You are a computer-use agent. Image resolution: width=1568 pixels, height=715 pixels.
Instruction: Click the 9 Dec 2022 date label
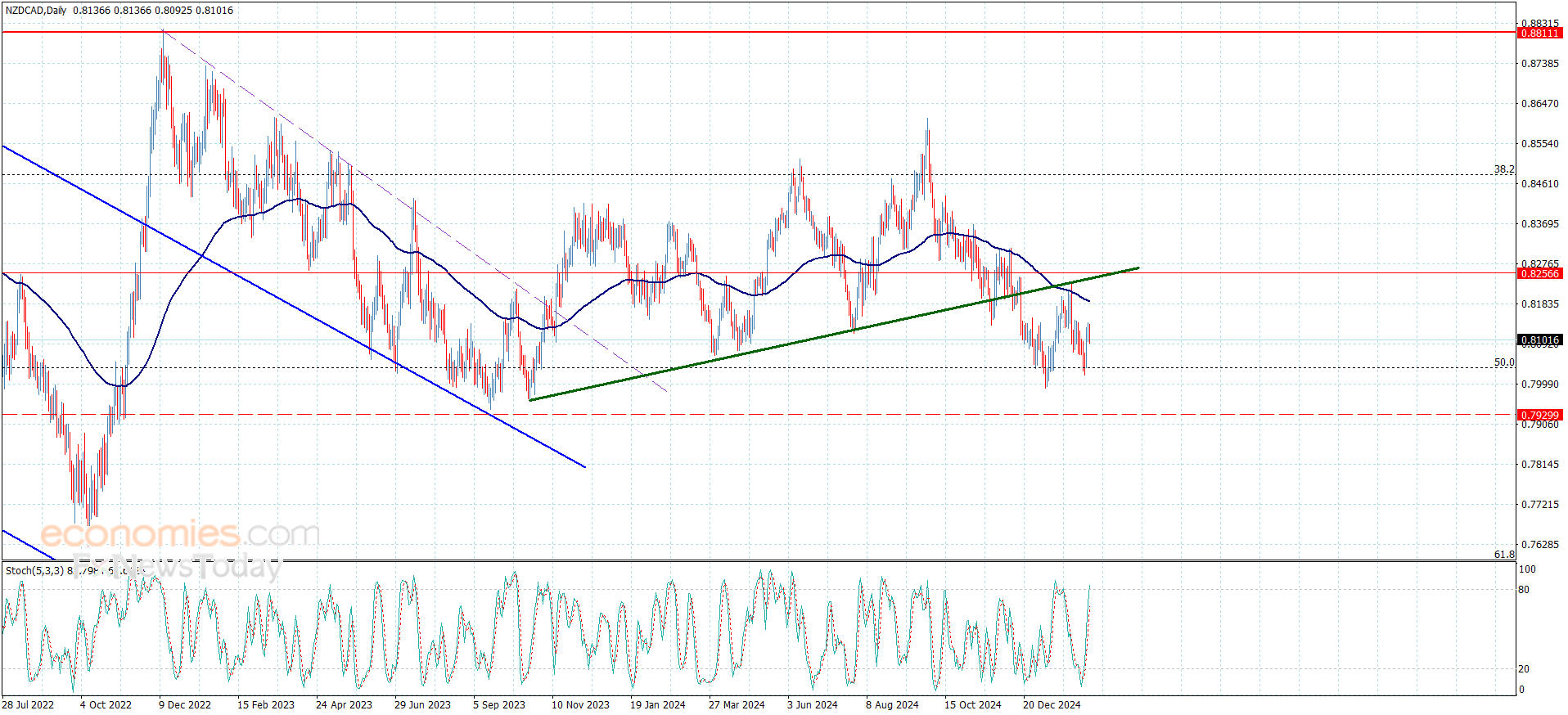(185, 705)
